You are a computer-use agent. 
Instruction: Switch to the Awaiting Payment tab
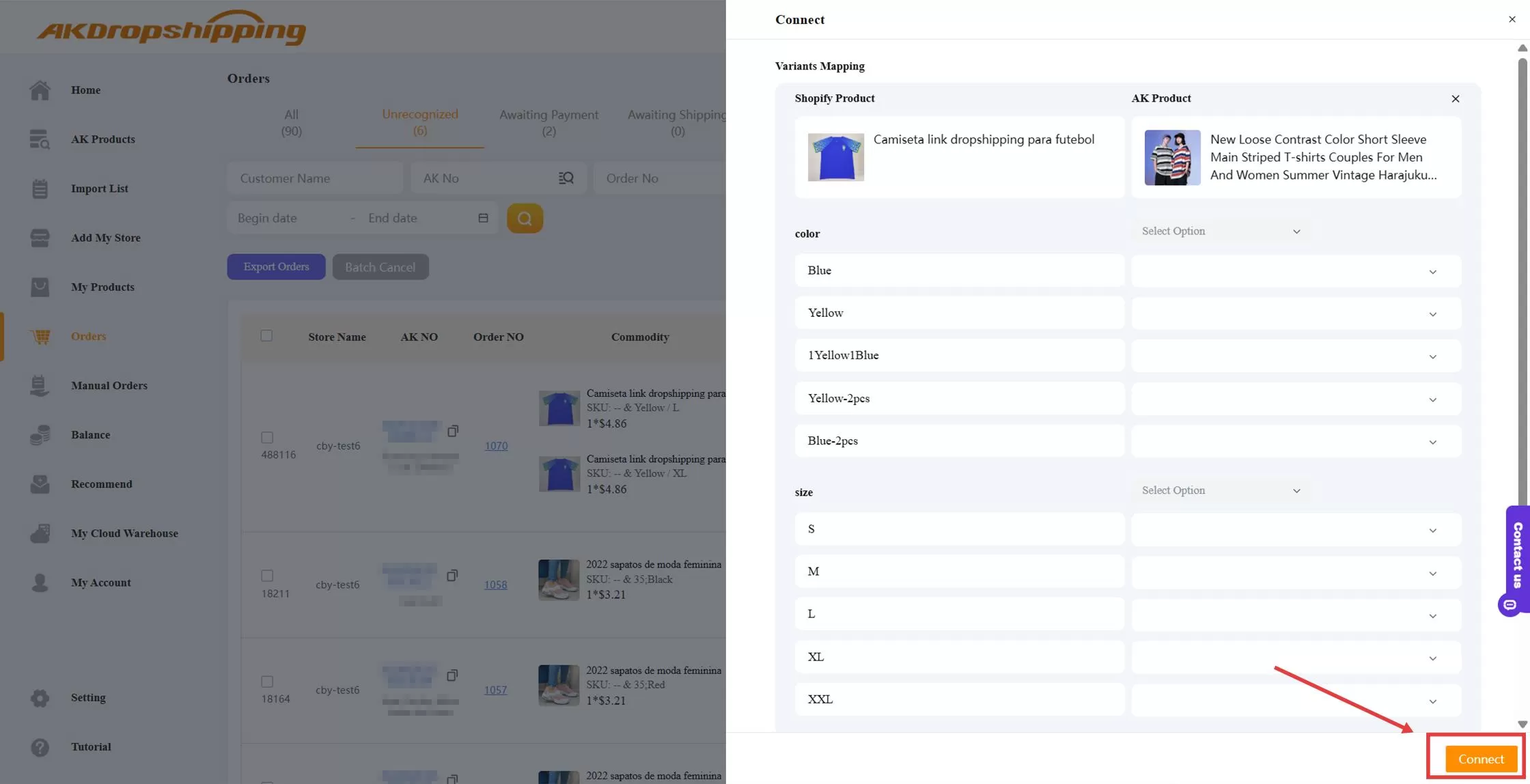(548, 123)
